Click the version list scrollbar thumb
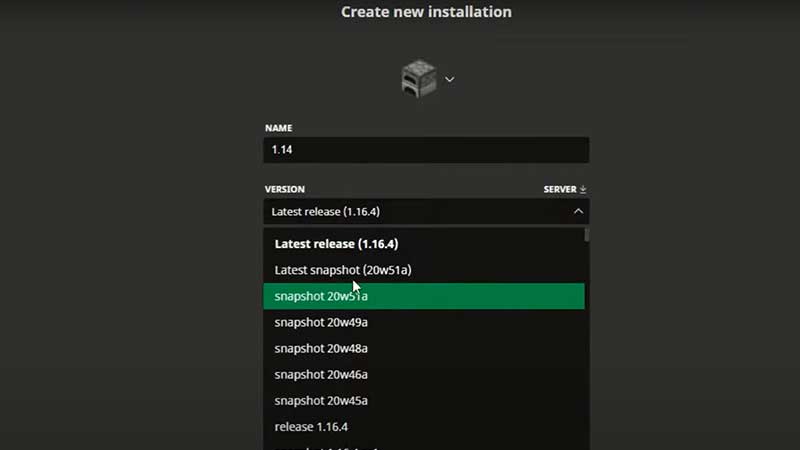 587,235
